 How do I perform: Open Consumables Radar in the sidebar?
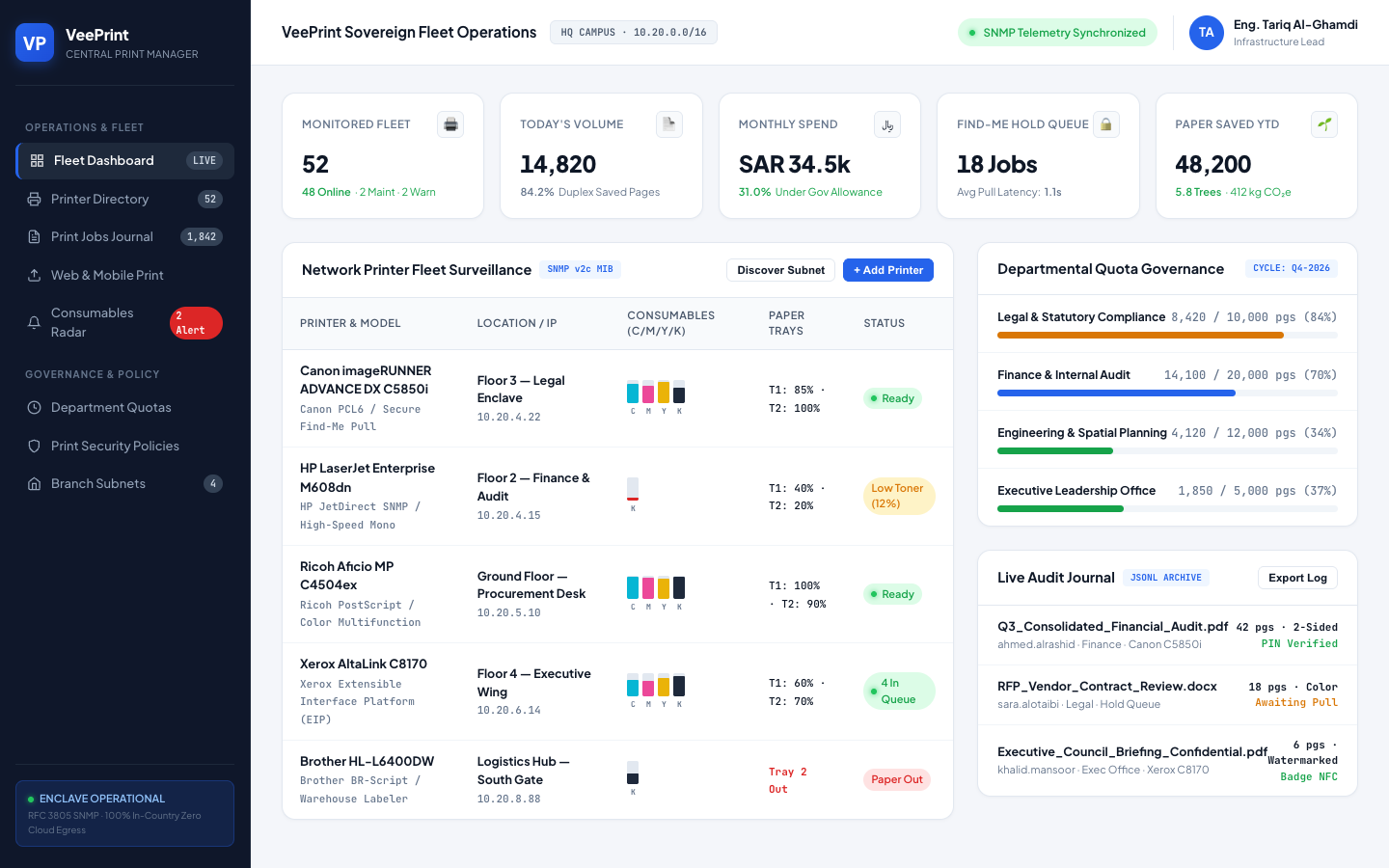124,322
